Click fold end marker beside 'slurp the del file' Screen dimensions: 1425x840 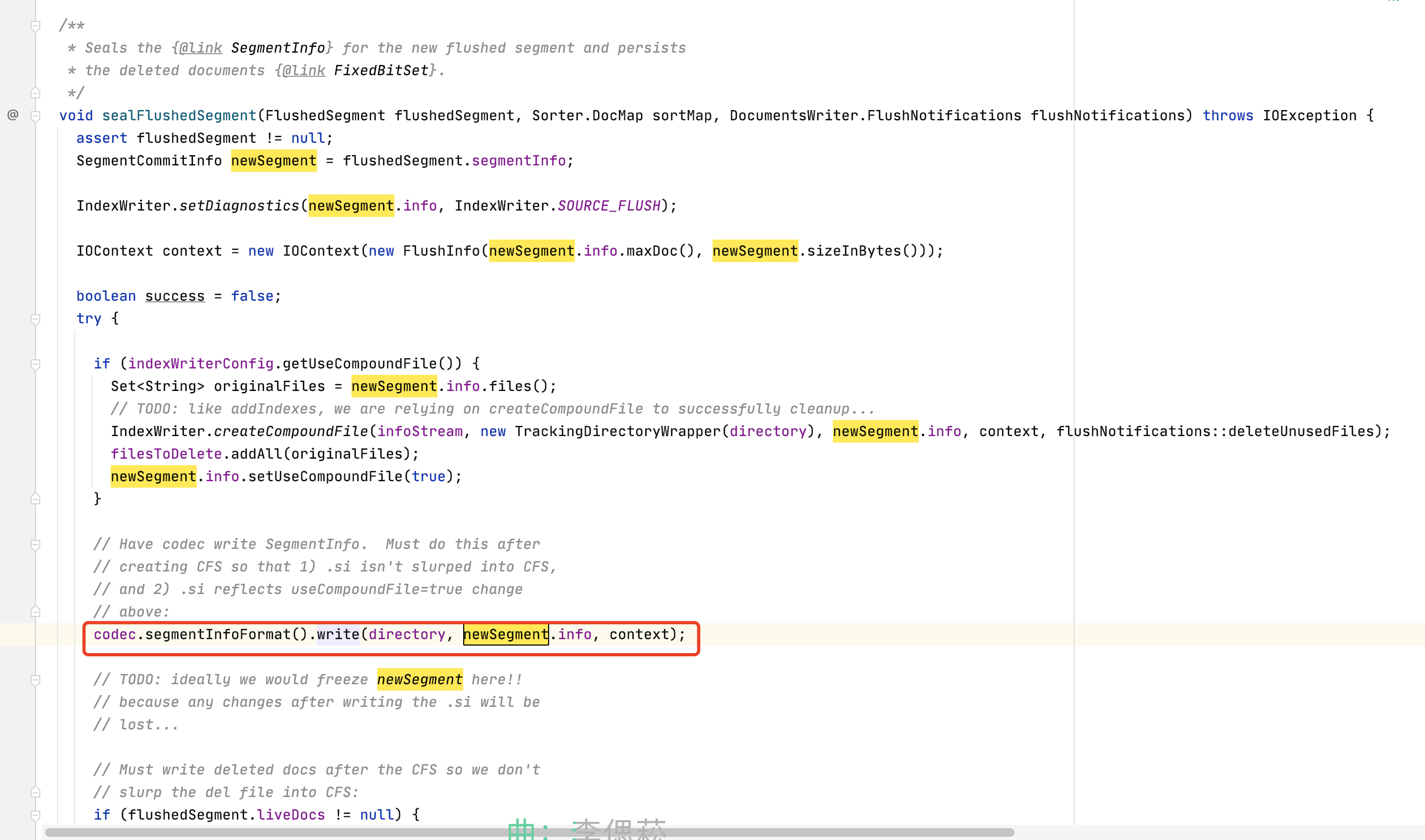pyautogui.click(x=35, y=792)
